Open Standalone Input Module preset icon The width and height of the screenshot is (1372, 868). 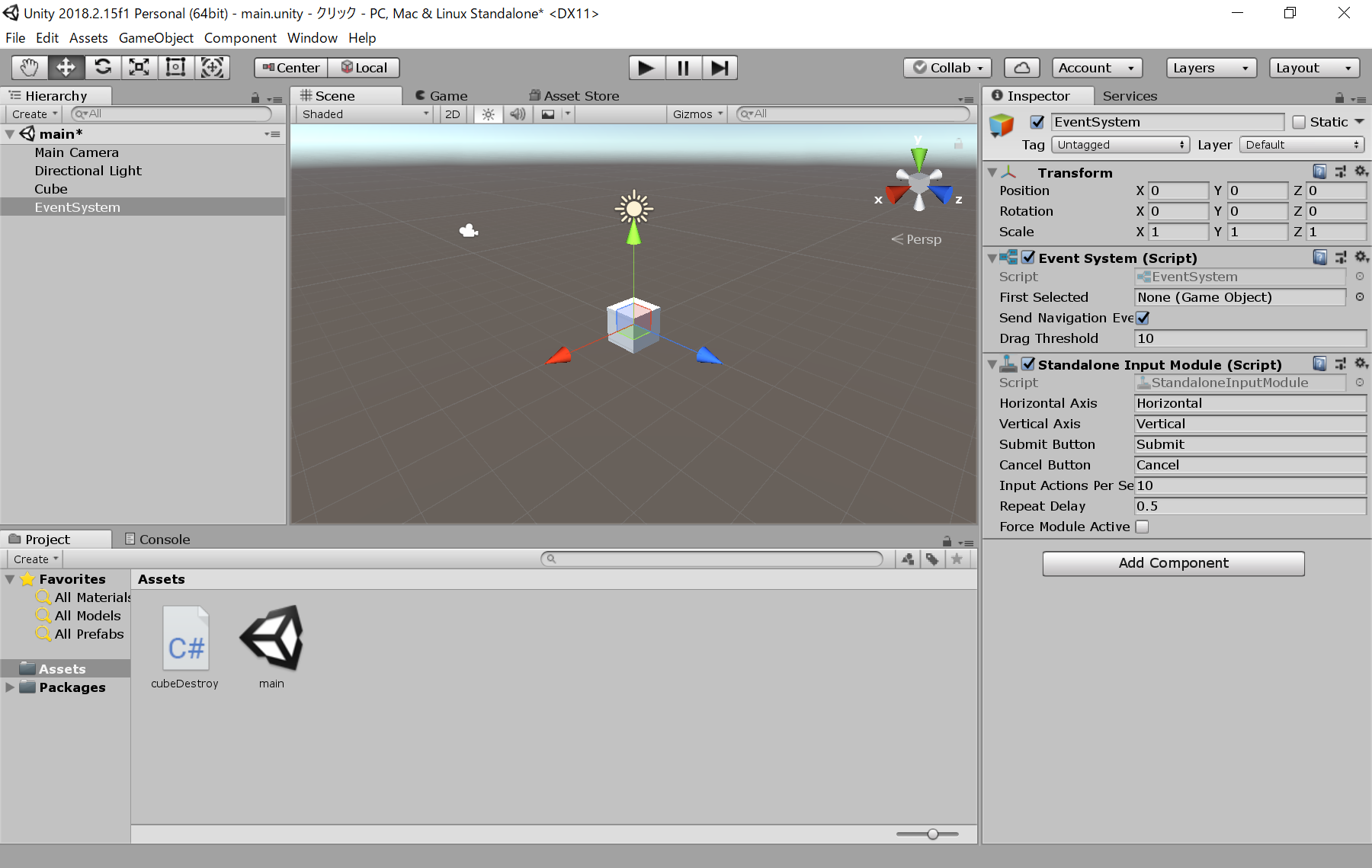1341,364
